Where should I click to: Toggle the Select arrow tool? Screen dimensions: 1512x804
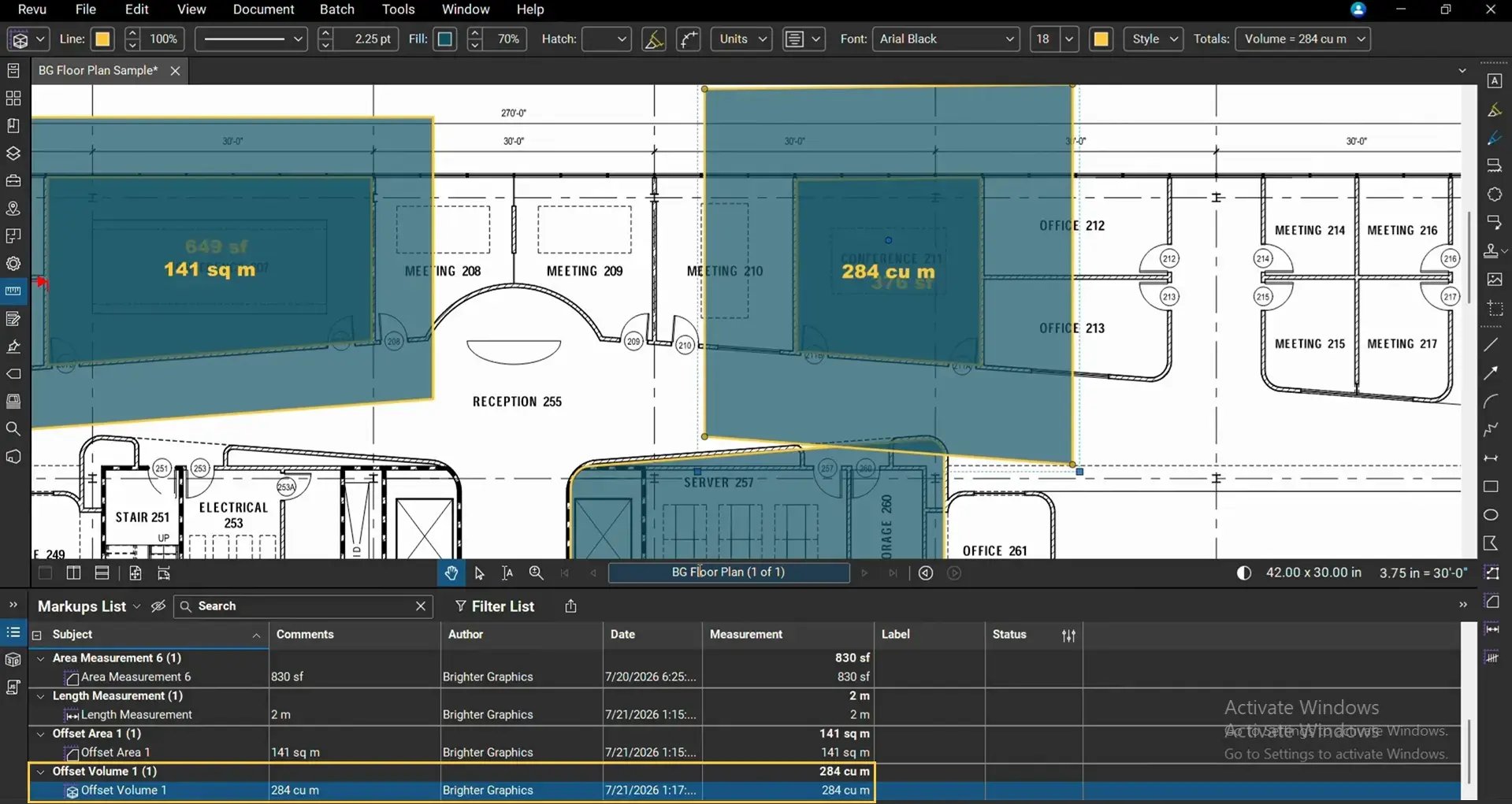tap(480, 573)
